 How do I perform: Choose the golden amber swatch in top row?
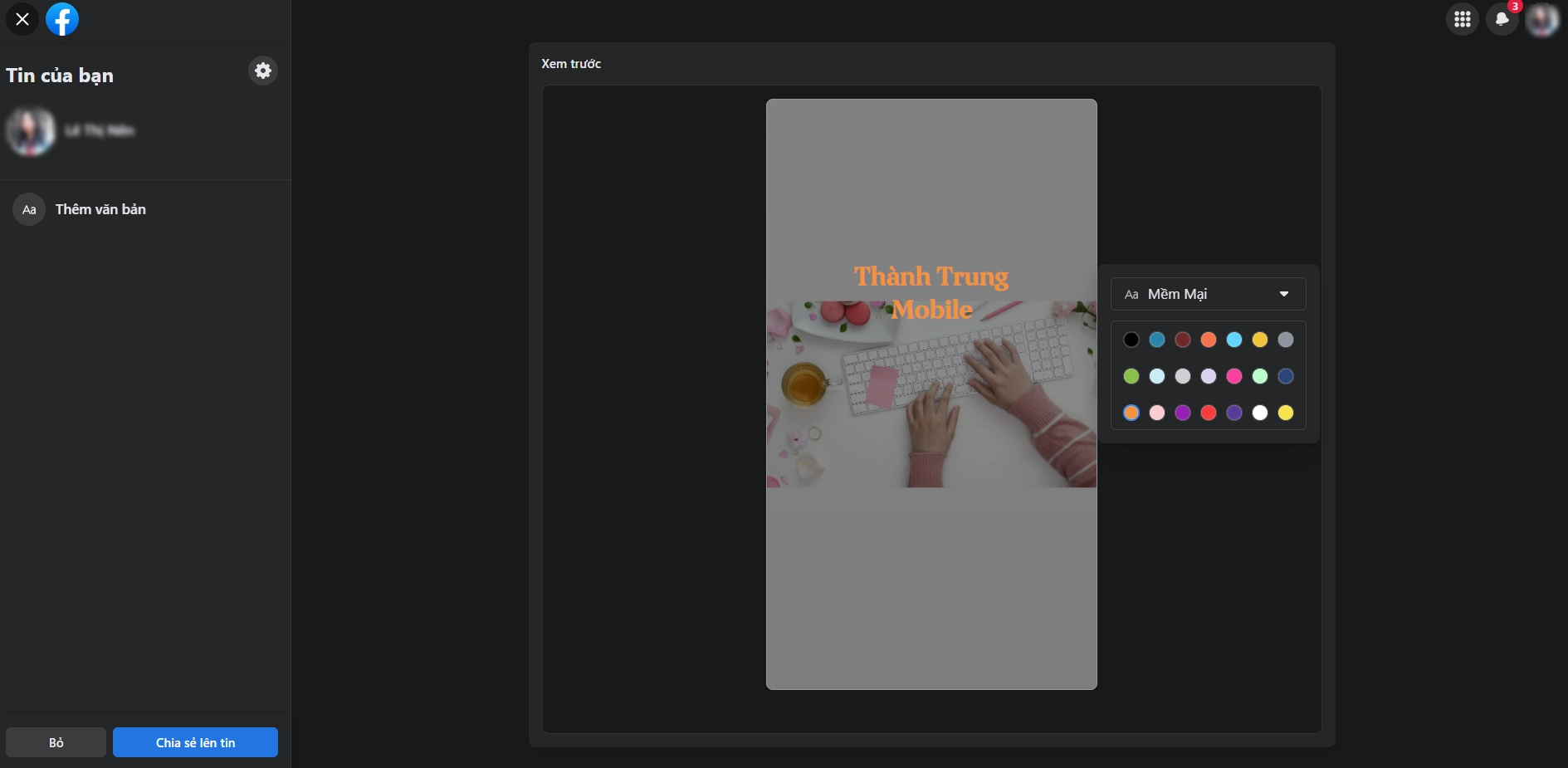point(1260,340)
